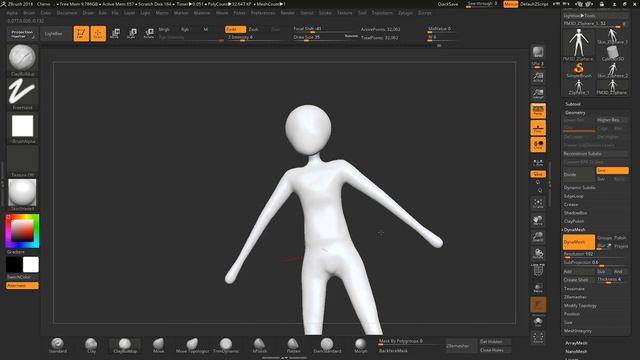Click the Scale transform icon
Viewport: 640px width, 360px height.
click(131, 33)
